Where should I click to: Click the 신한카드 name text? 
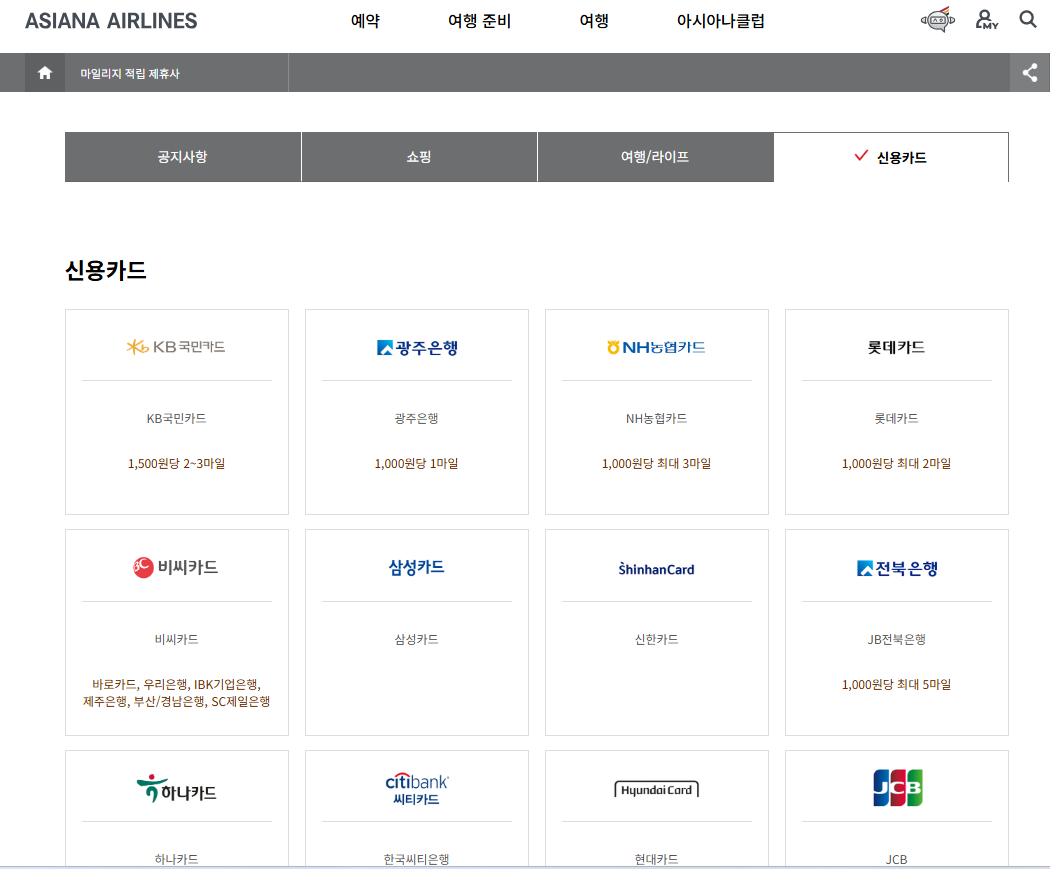656,639
